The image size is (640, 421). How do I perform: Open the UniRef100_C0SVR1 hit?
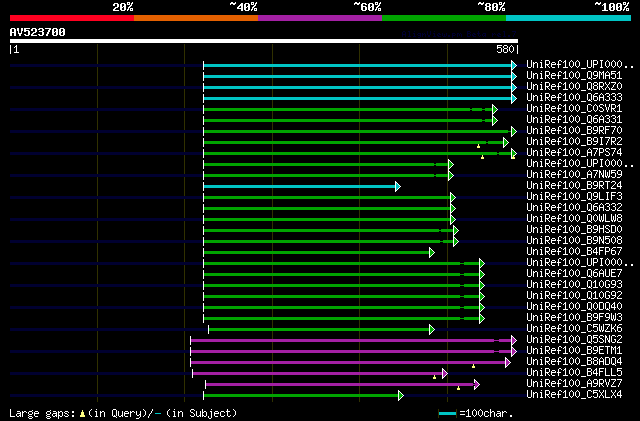tap(574, 109)
